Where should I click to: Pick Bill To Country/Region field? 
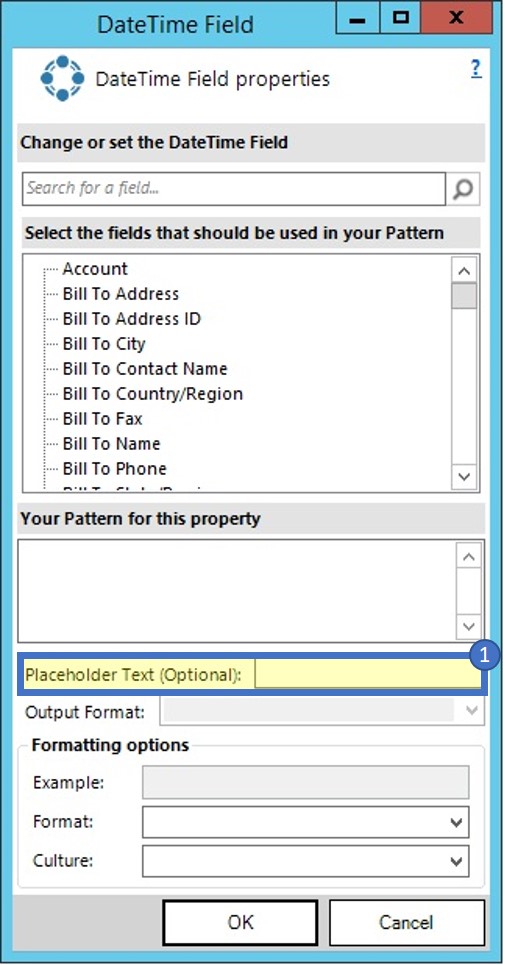click(x=153, y=394)
